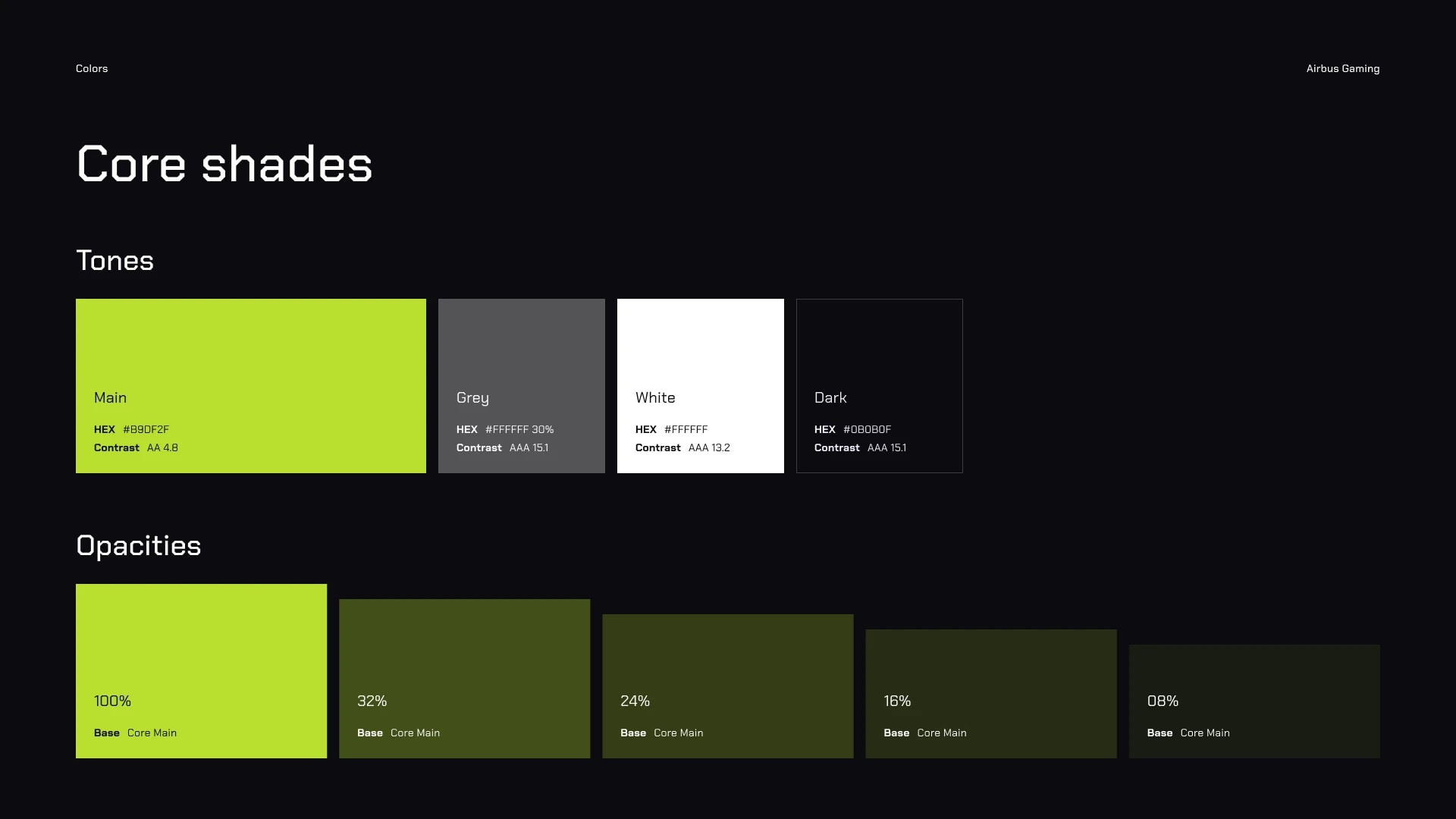Click the 08% percentage label
1456x819 pixels.
point(1163,701)
